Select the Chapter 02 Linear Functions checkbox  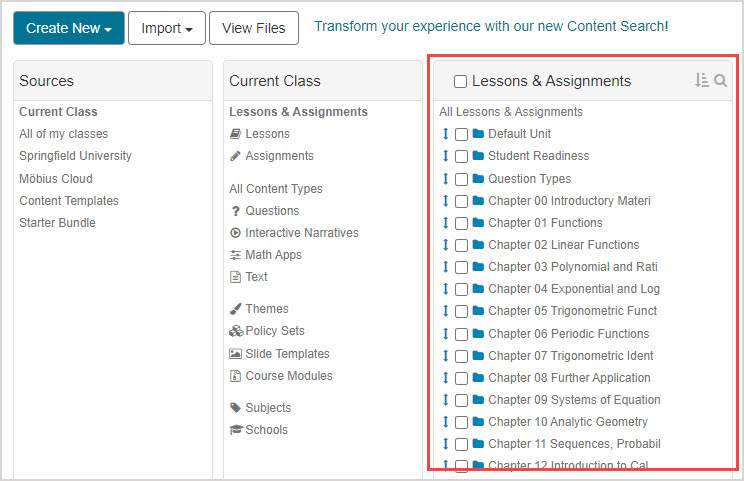(461, 245)
